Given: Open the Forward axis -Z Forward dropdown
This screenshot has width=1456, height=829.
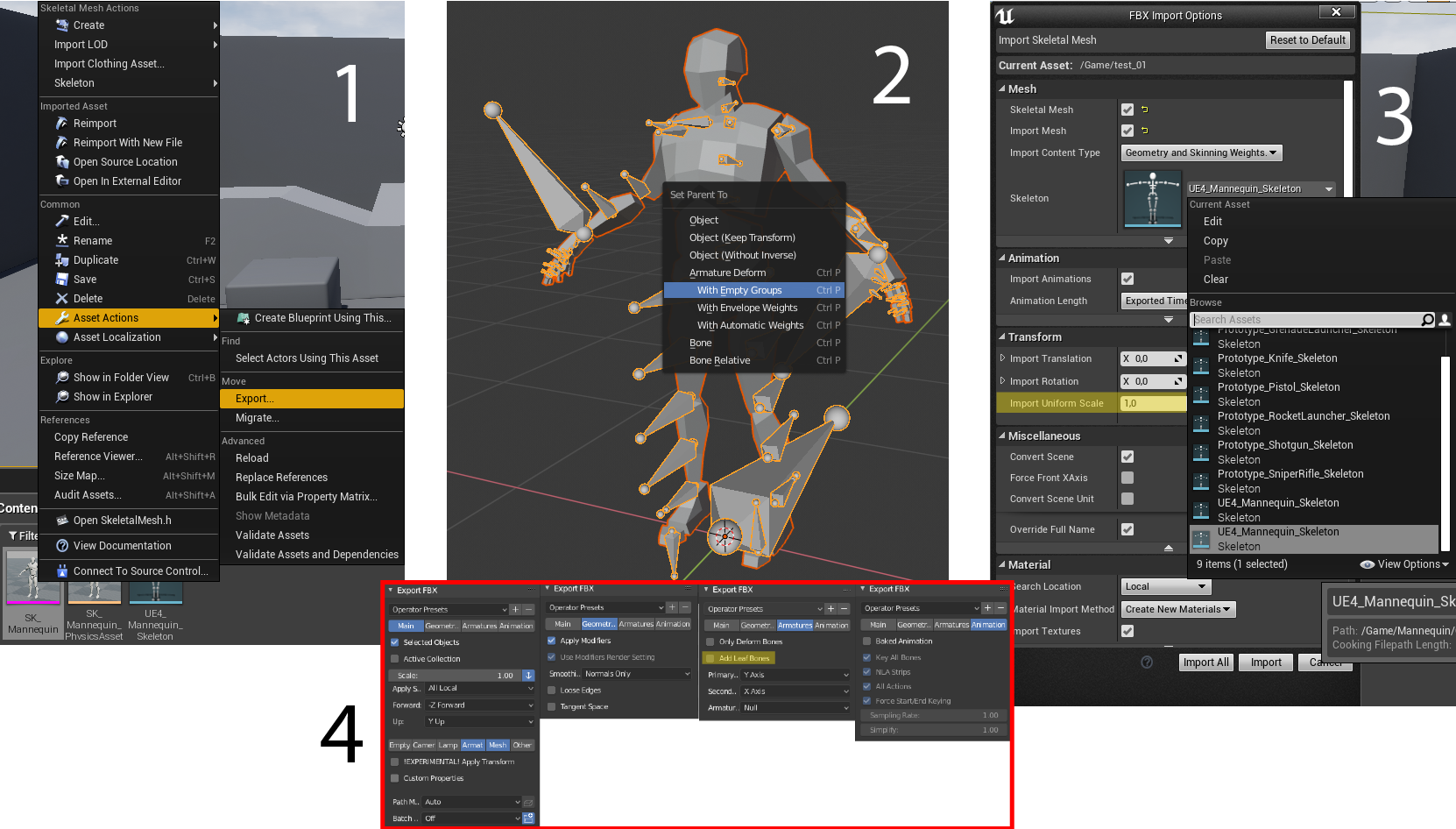Looking at the screenshot, I should tap(480, 705).
